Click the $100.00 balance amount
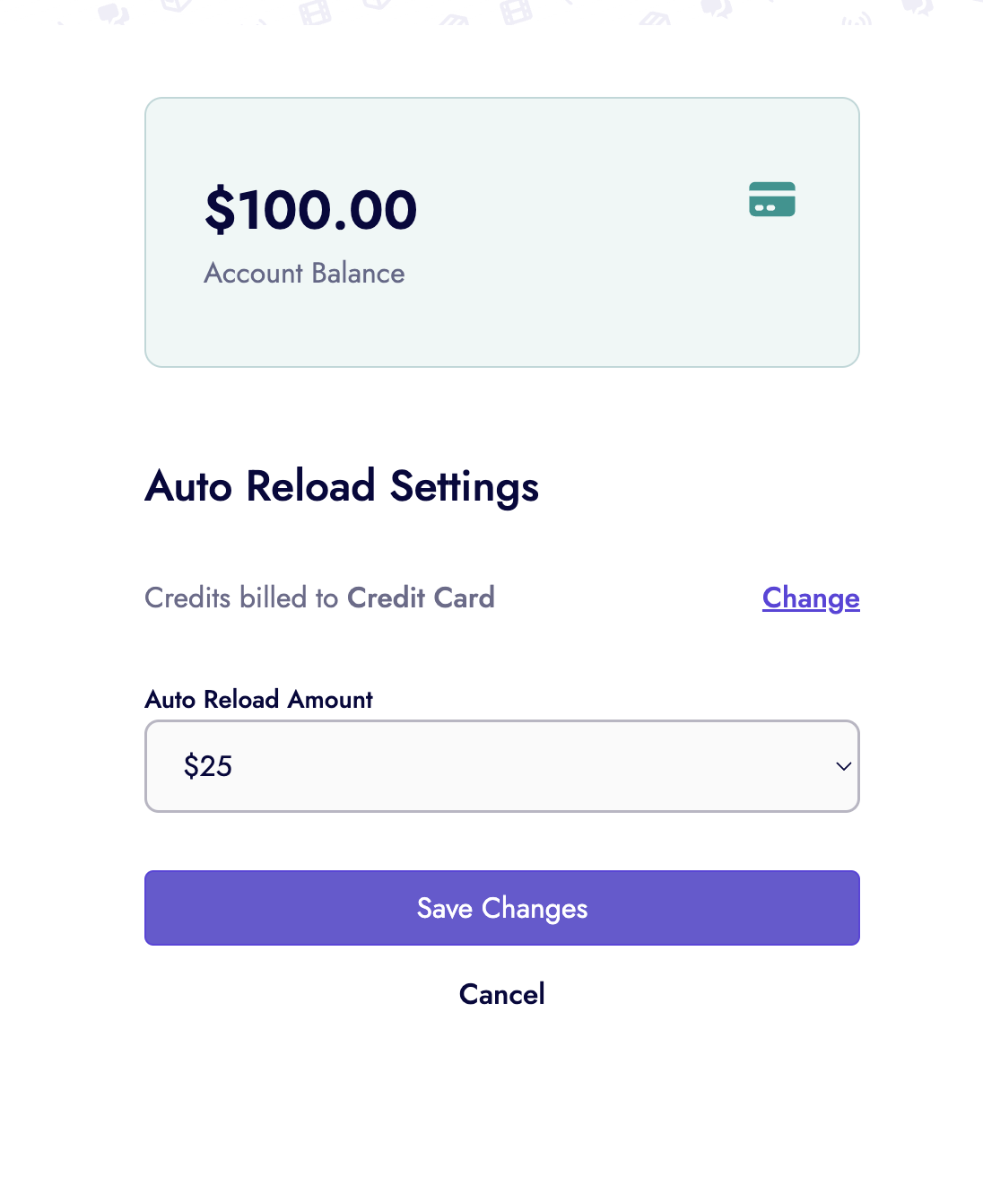 click(310, 208)
